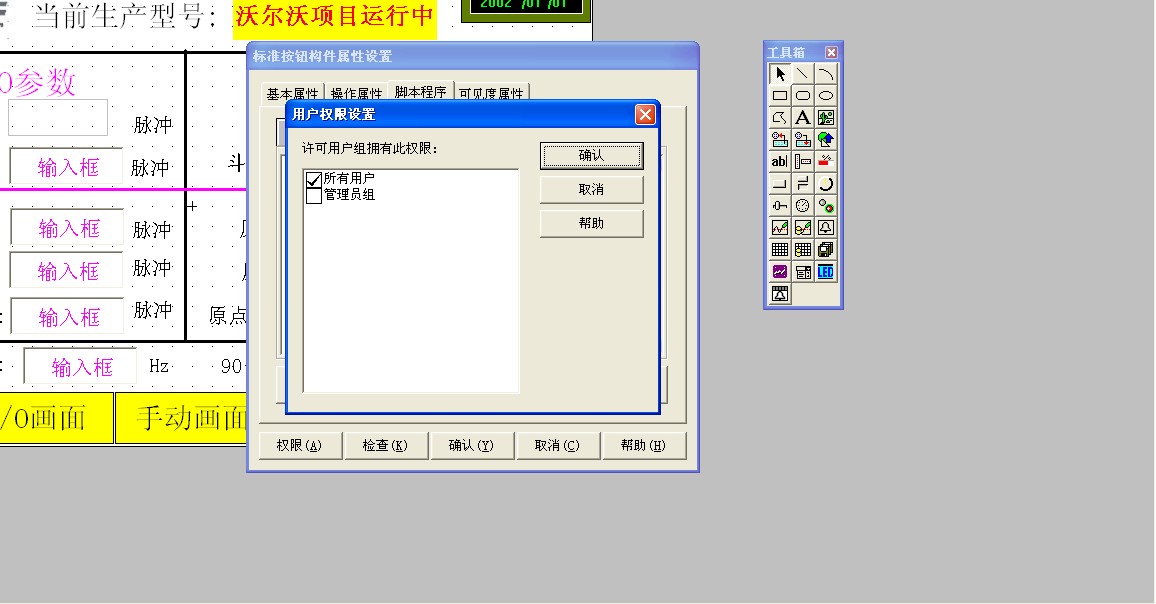This screenshot has width=1156, height=604.
Task: Pick the rectangle shape tool
Action: click(x=780, y=96)
